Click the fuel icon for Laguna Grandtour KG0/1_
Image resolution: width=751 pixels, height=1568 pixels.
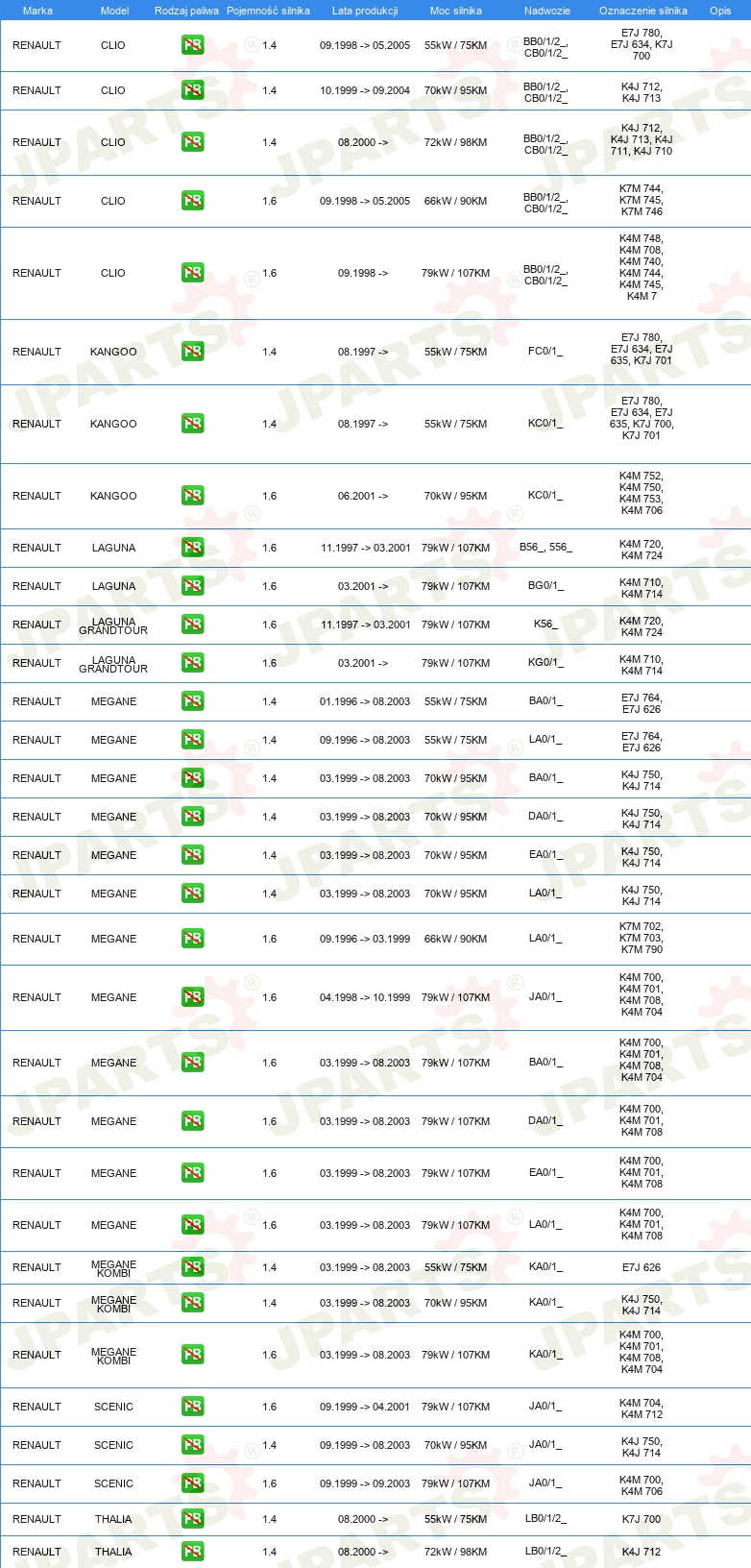click(193, 663)
